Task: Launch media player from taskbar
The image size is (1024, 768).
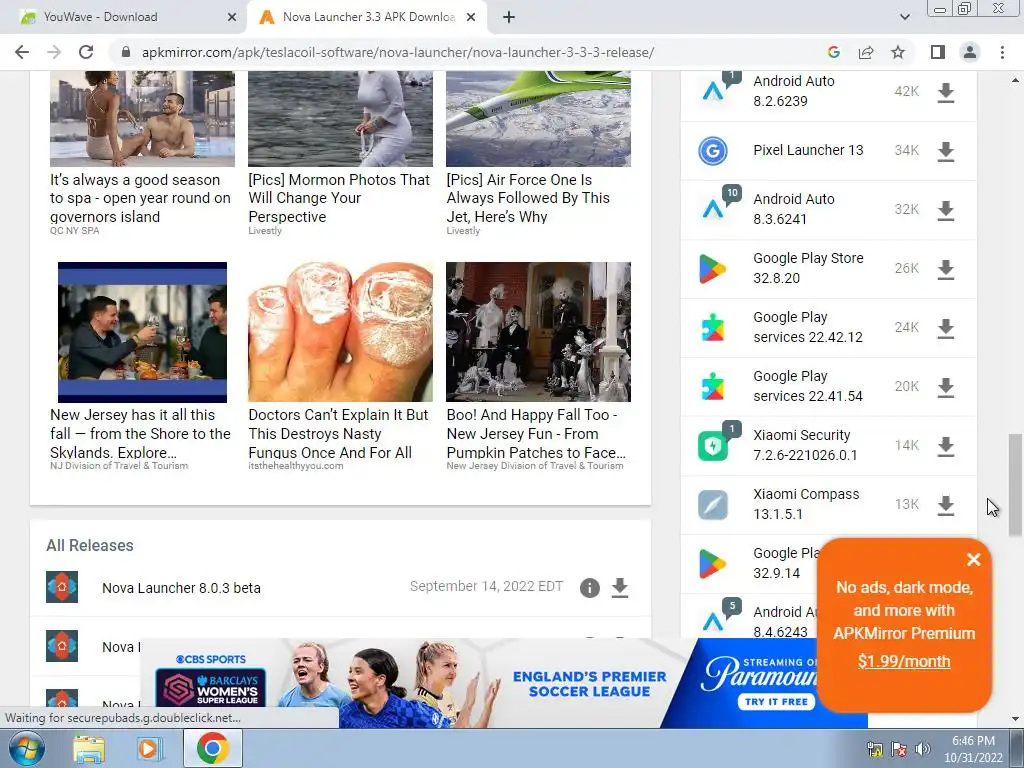Action: (149, 749)
